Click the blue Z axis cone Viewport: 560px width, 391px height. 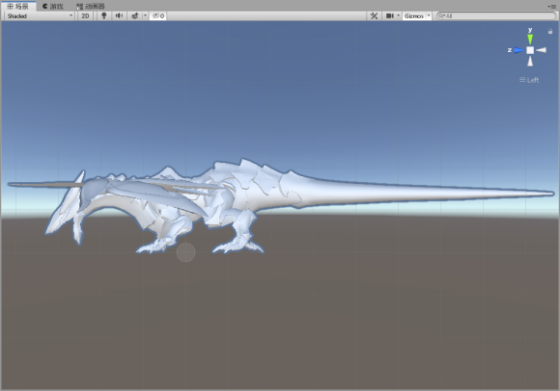tap(519, 50)
